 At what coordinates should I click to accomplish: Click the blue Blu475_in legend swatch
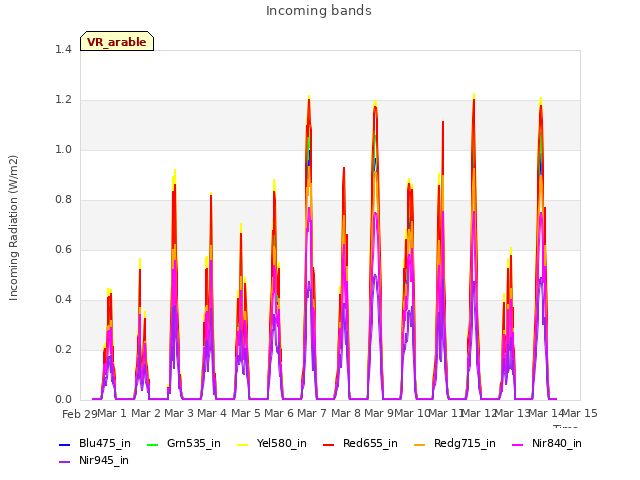tap(65, 444)
